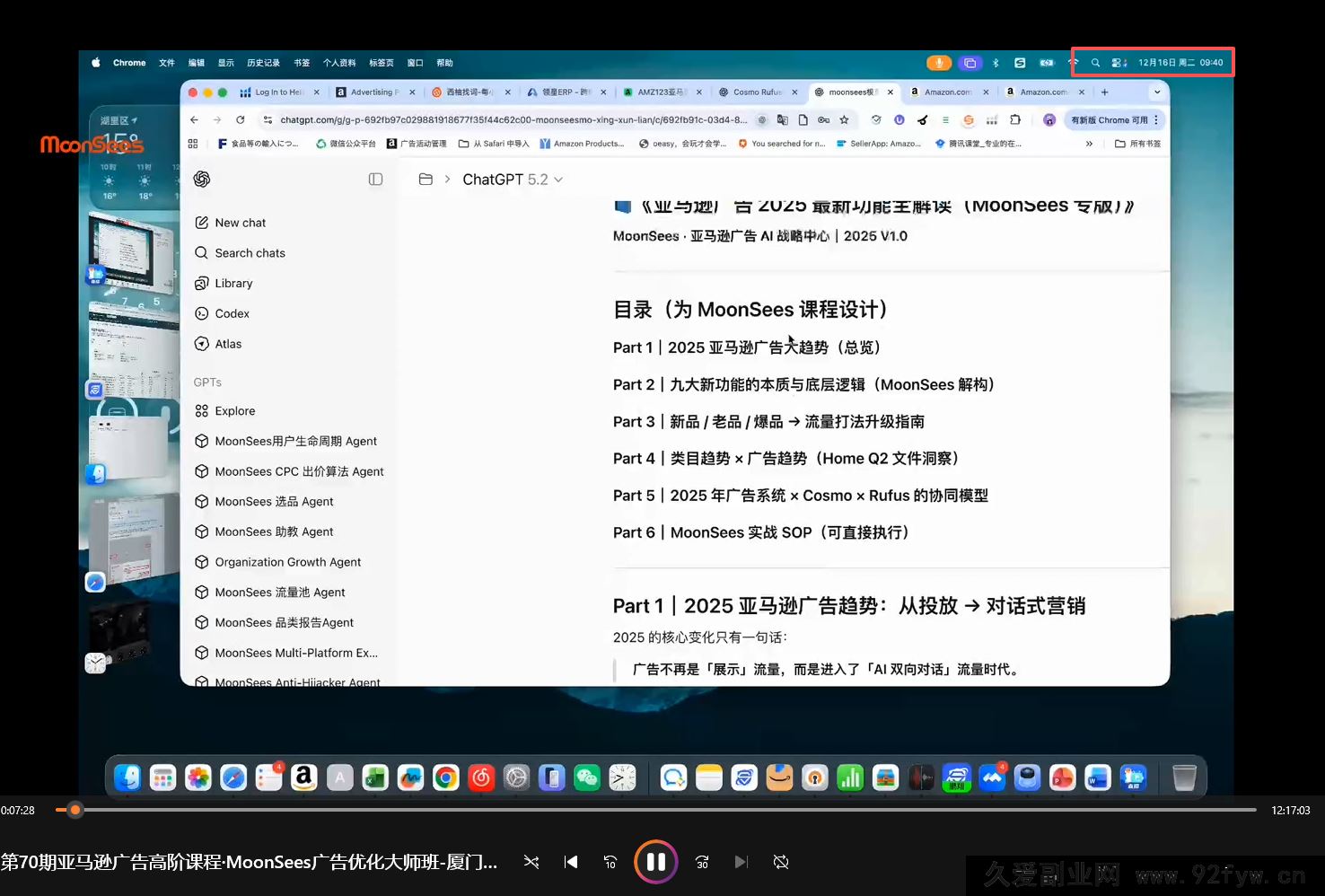Open the 广告活动管理 bookmark

417,143
